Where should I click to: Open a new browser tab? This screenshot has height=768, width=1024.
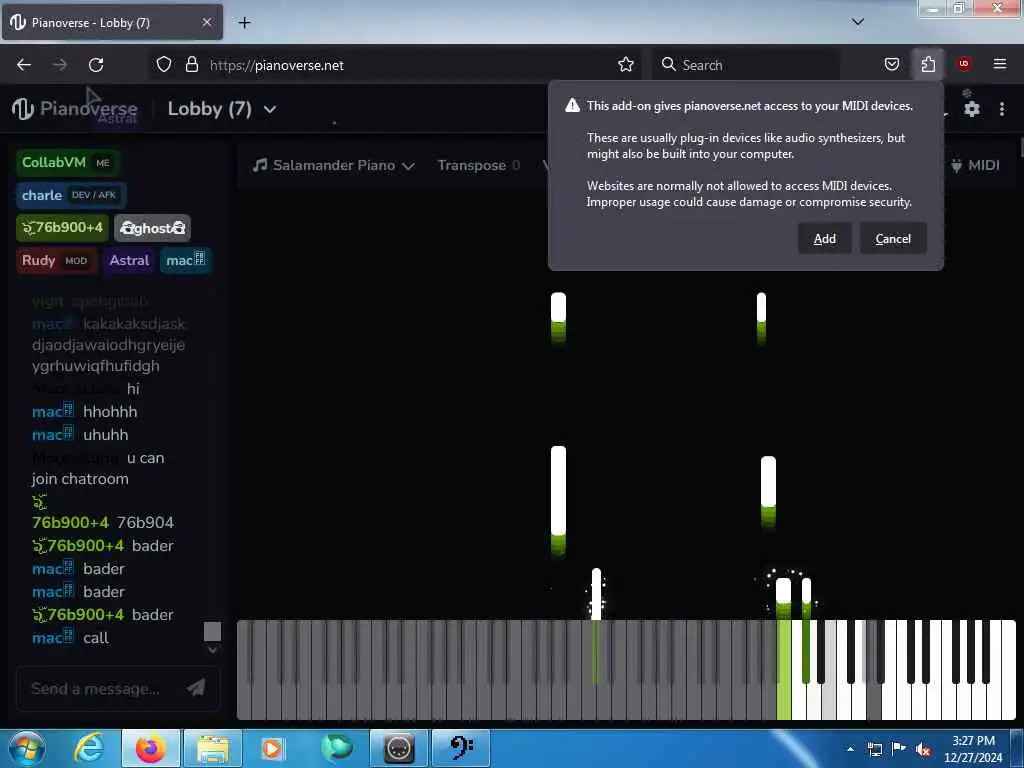pyautogui.click(x=244, y=23)
